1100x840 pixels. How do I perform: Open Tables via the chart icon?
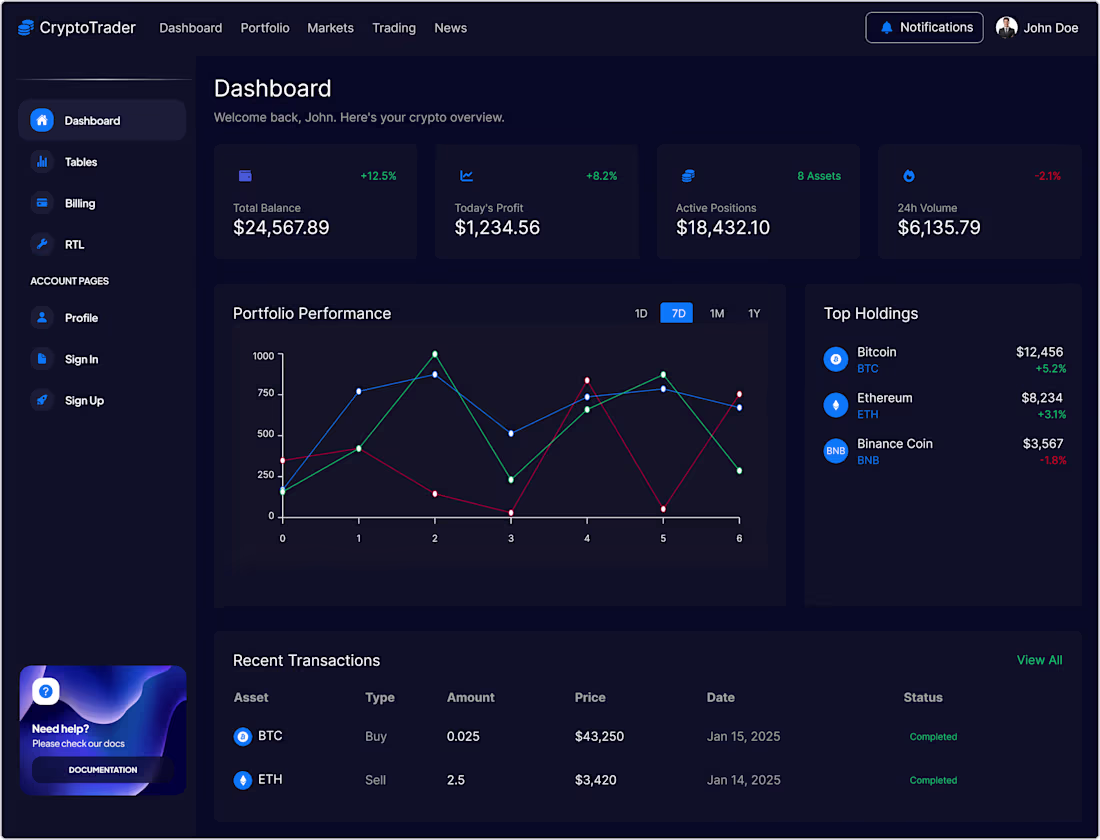click(41, 161)
